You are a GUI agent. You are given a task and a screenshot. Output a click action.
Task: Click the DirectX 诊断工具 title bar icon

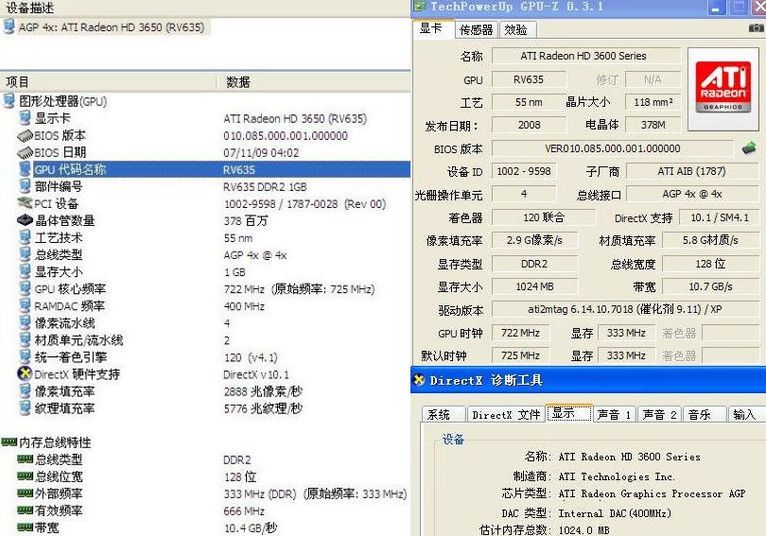pyautogui.click(x=419, y=380)
